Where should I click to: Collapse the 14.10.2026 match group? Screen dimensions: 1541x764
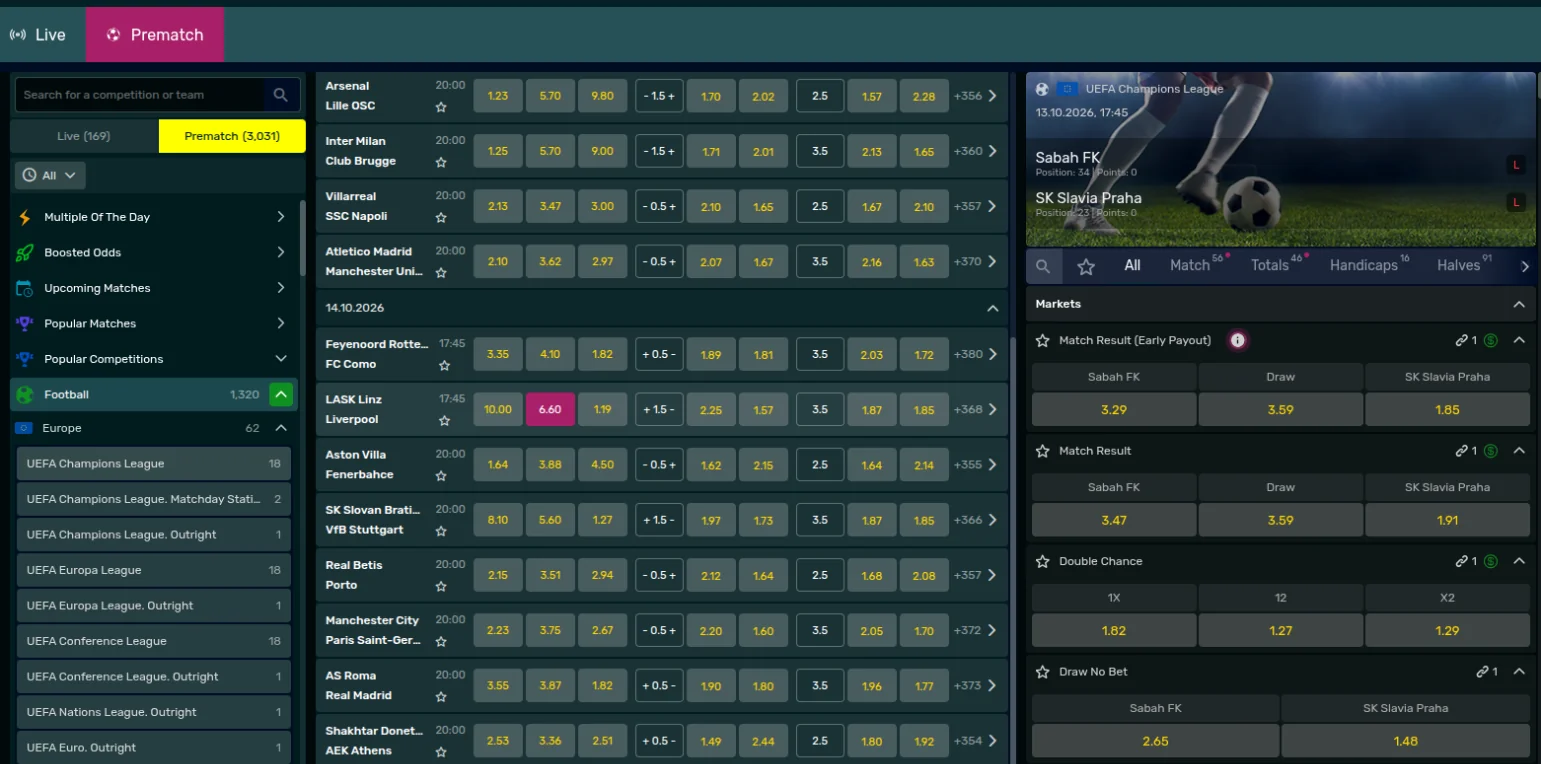(992, 308)
